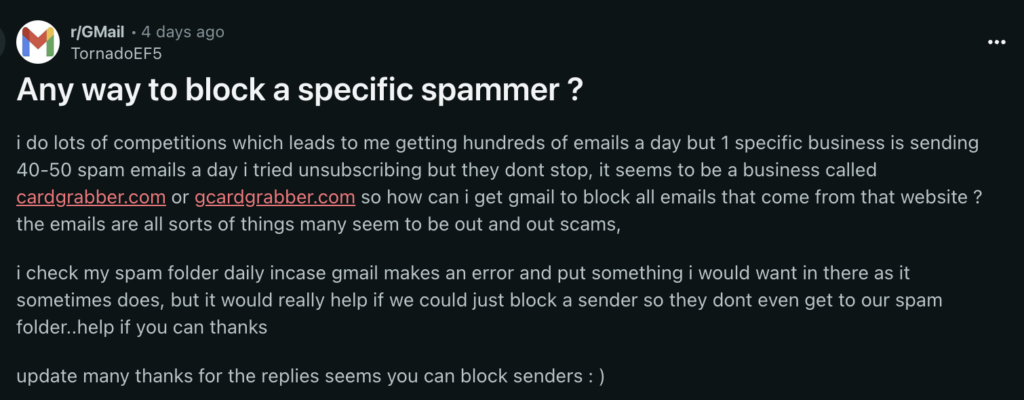The image size is (1024, 400).
Task: Click the Gmail subreddit avatar icon
Action: click(38, 42)
